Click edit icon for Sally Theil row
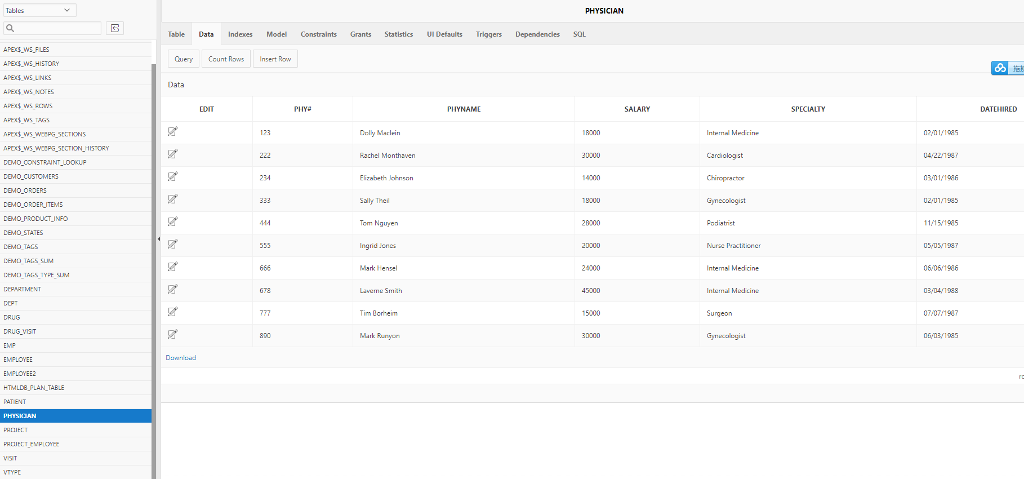 tap(172, 200)
